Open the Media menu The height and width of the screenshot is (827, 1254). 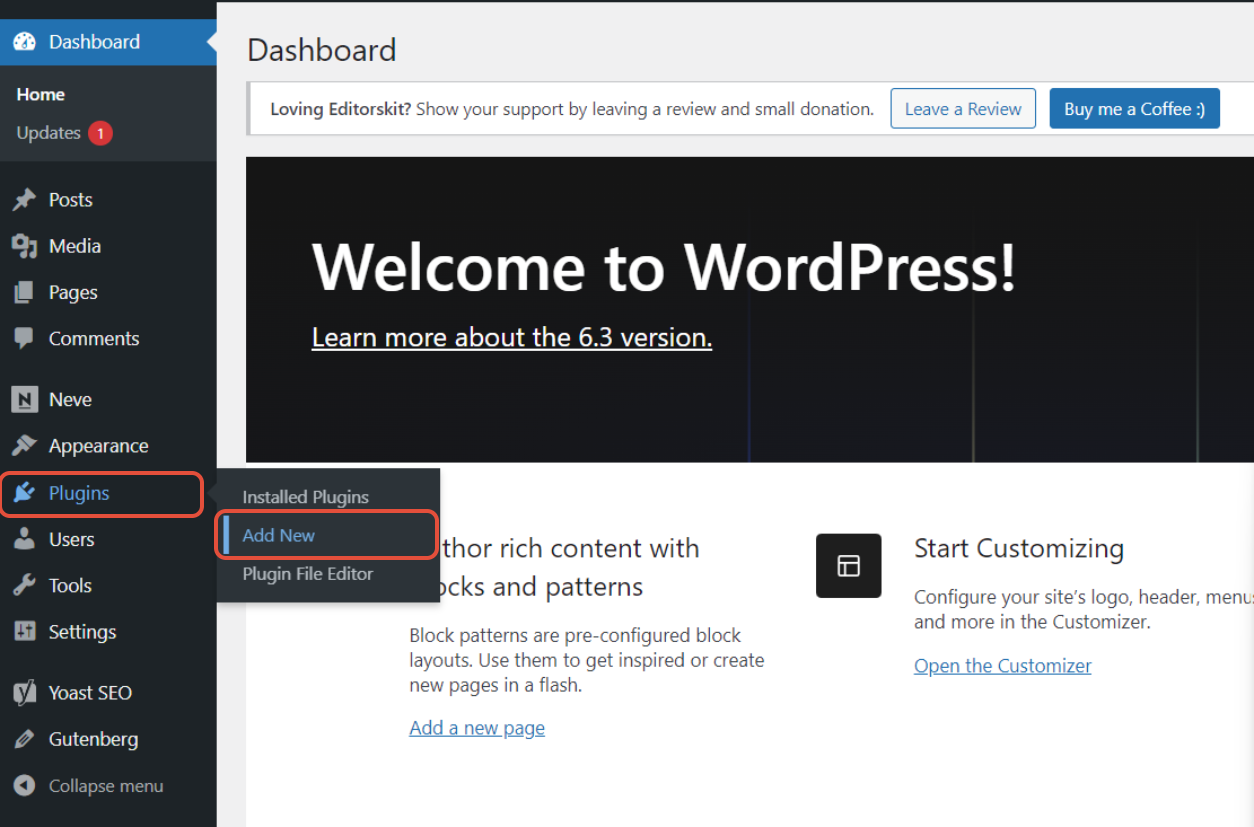pos(108,246)
